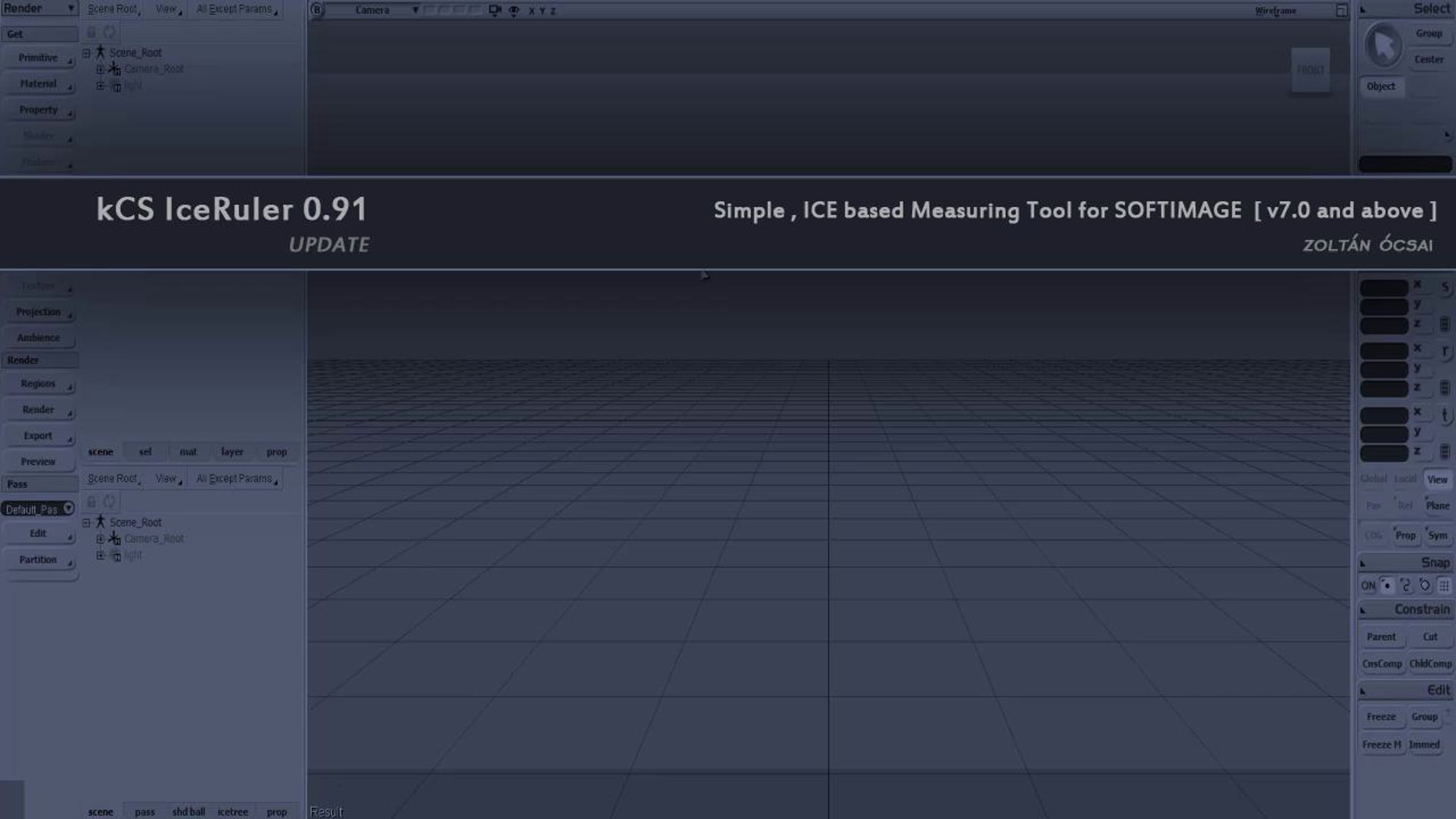This screenshot has width=1456, height=819.
Task: Switch to the mat tab
Action: tap(188, 451)
